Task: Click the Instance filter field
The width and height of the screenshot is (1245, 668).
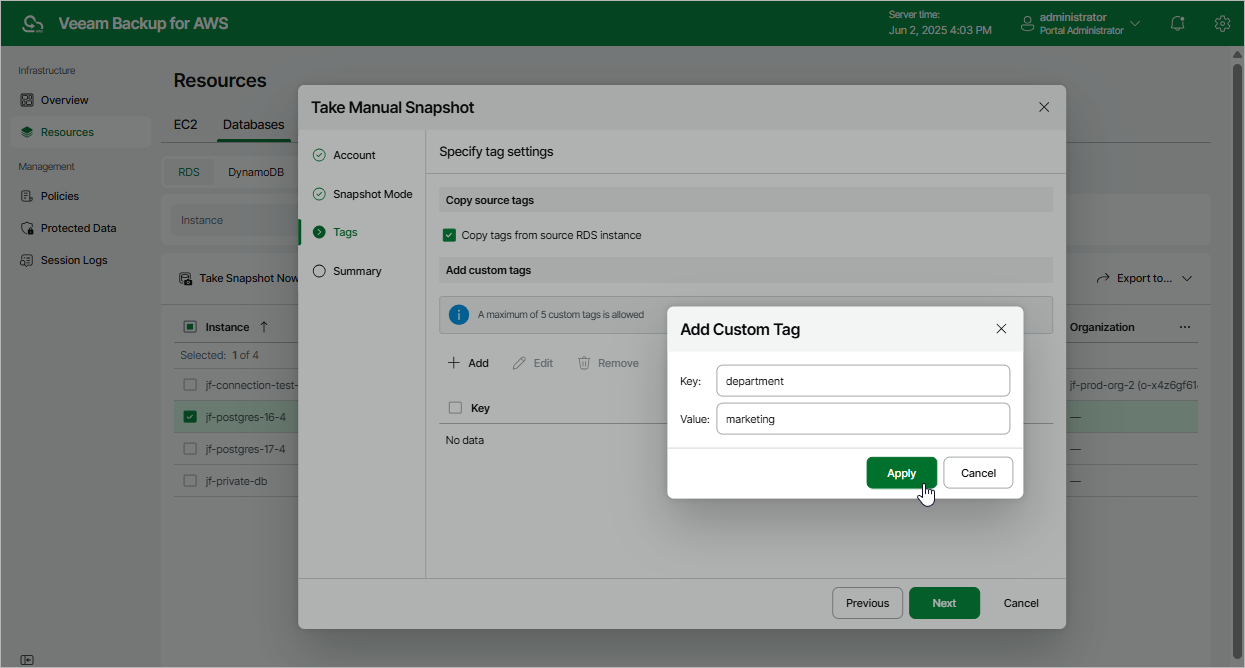Action: pos(235,220)
